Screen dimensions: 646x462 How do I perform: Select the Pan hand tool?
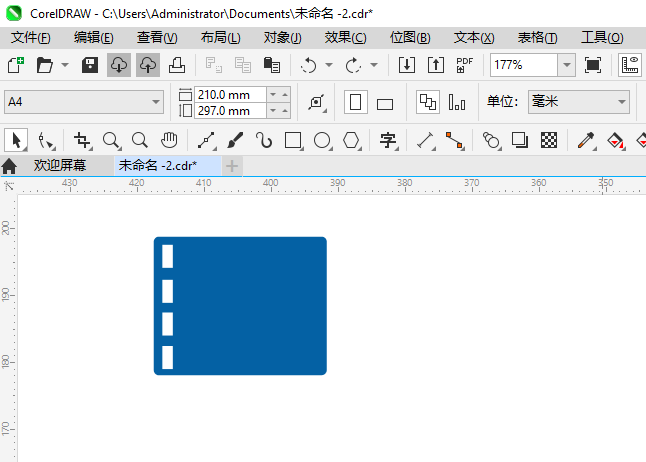coord(169,141)
